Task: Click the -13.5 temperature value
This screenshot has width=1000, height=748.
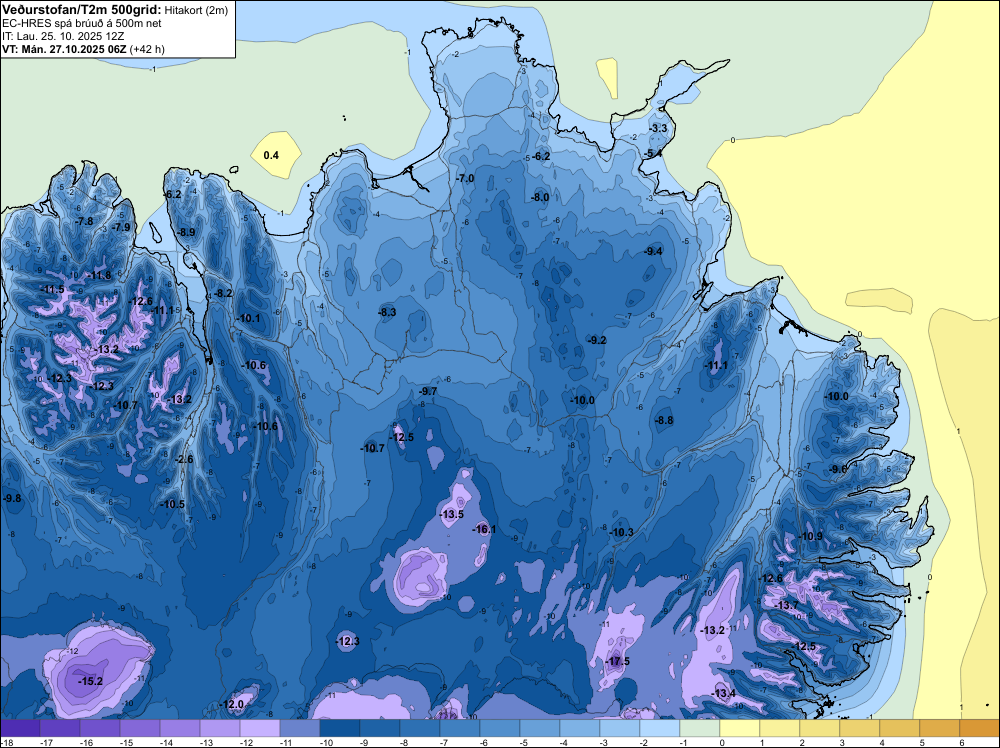Action: tap(452, 514)
